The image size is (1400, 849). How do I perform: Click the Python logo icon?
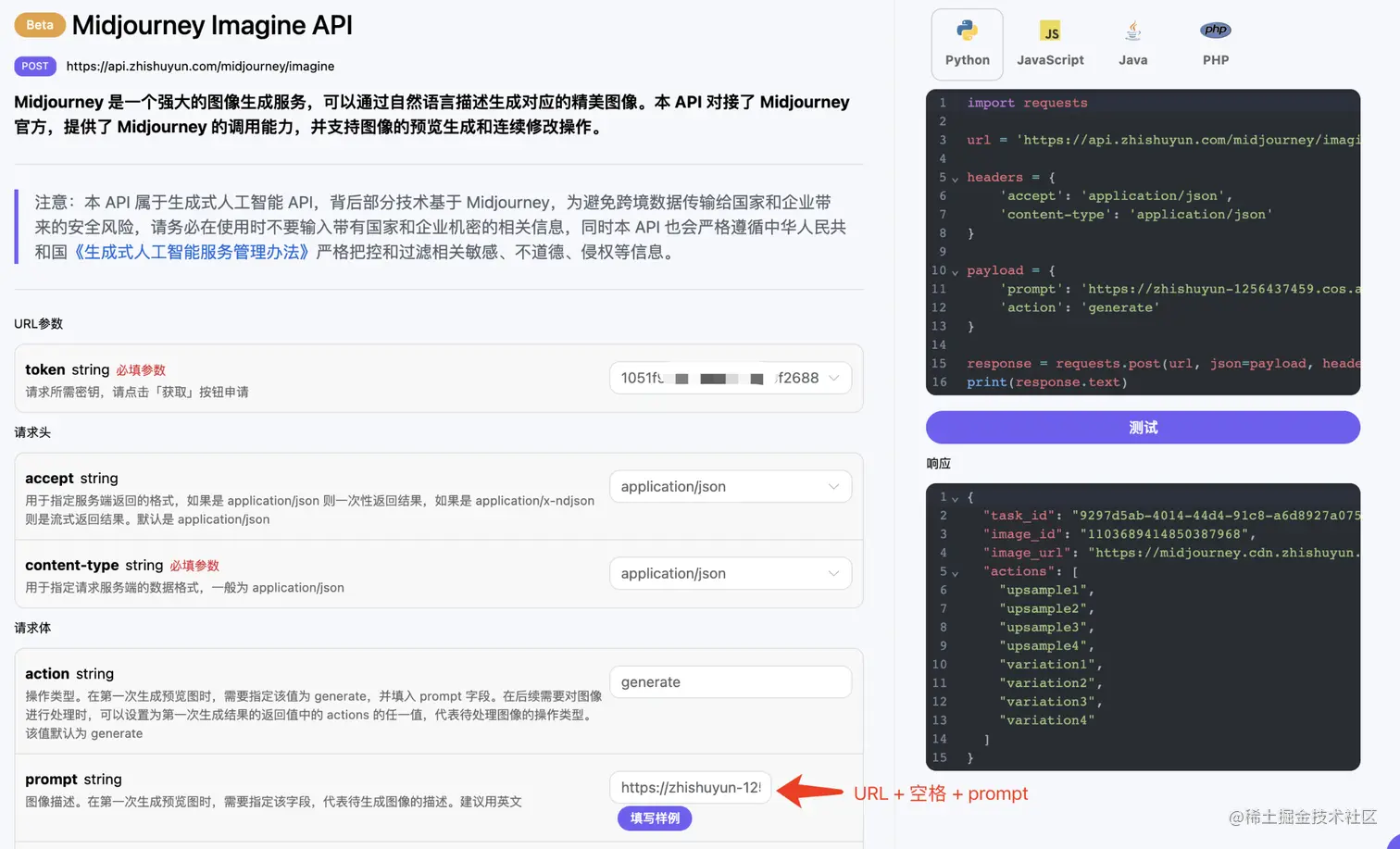click(967, 31)
